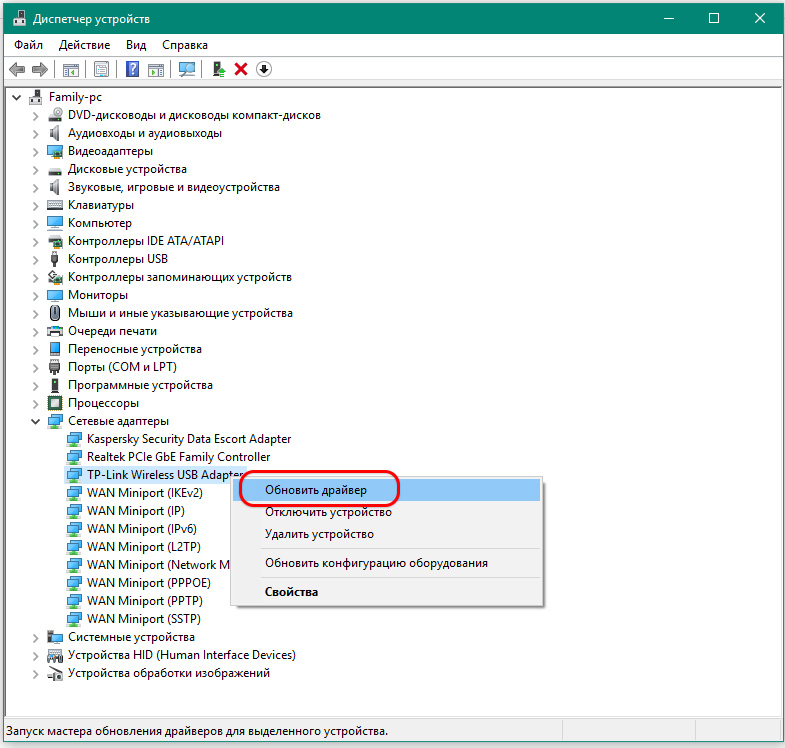
Task: Select WAN Miniport (IPv6)
Action: [x=142, y=529]
